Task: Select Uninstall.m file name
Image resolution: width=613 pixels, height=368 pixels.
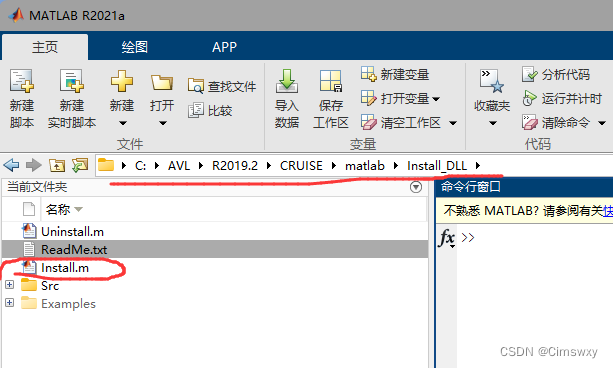Action: (72, 232)
